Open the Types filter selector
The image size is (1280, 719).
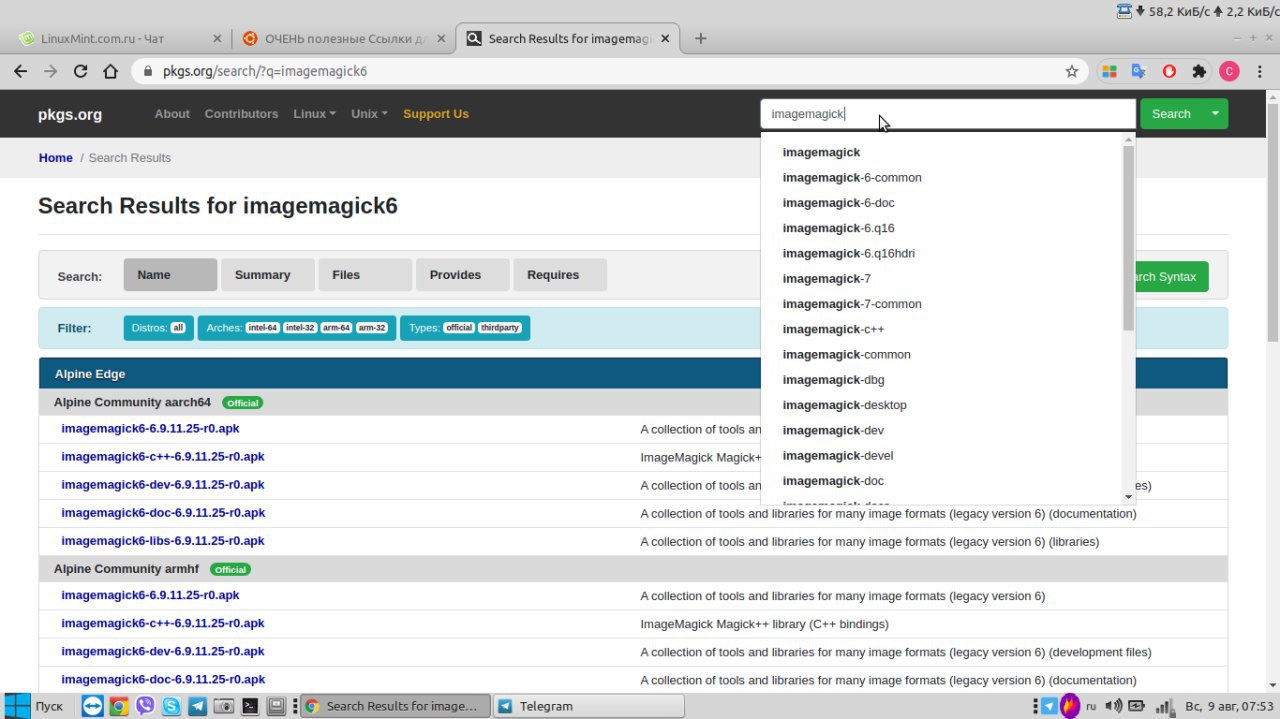465,328
